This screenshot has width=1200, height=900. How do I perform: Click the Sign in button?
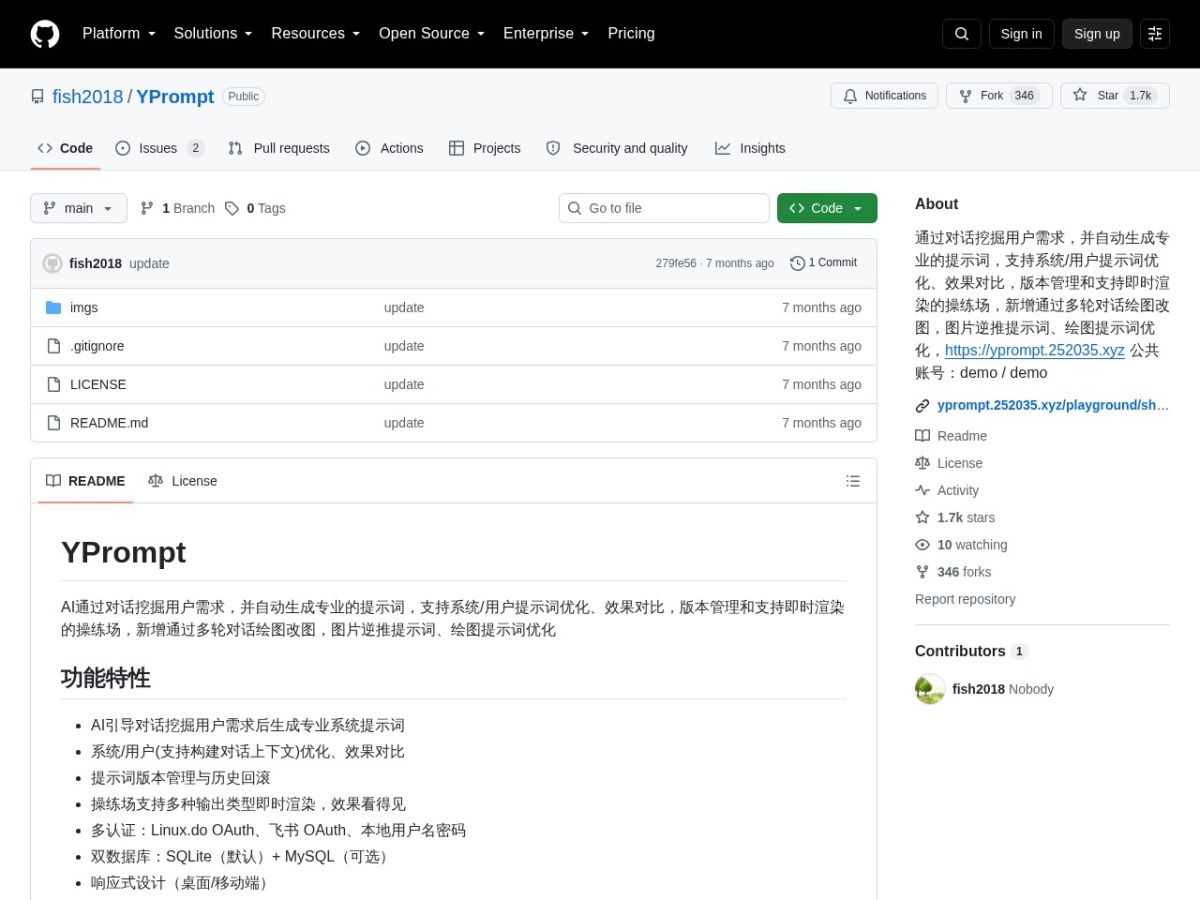click(x=1021, y=34)
